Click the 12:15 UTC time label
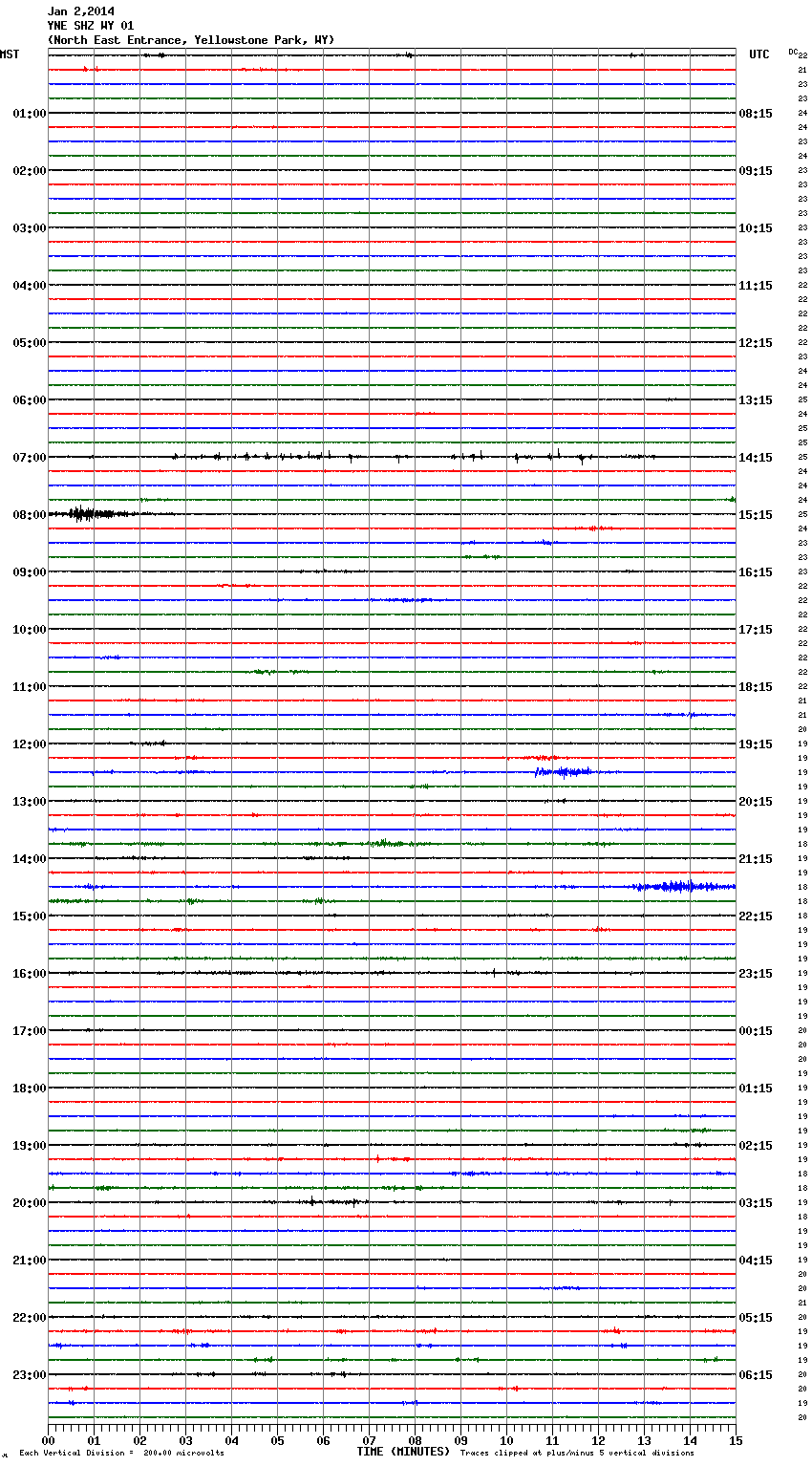Viewport: 812px width, 1466px height. [x=756, y=343]
